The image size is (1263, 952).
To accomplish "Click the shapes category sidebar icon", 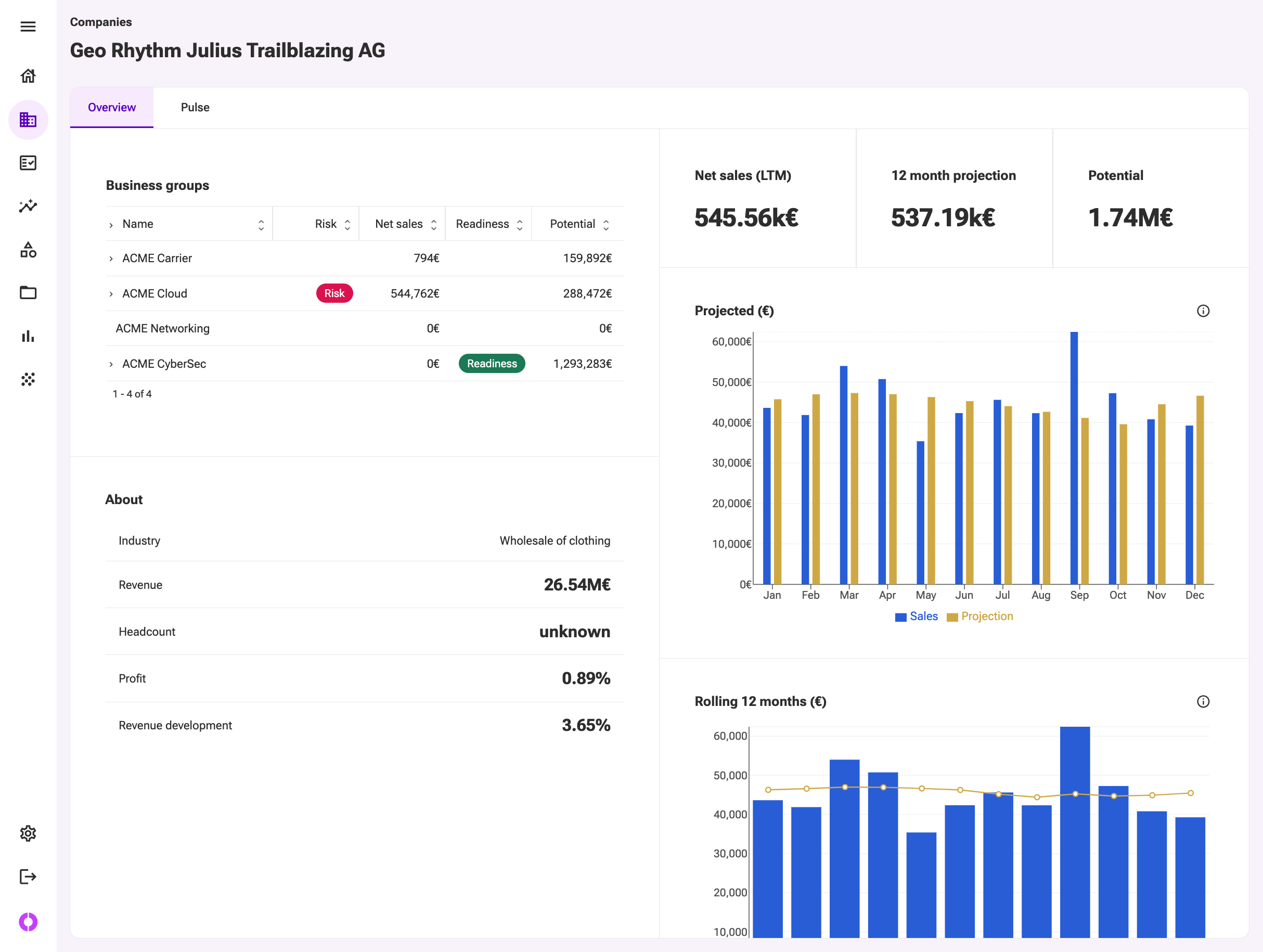I will coord(28,250).
